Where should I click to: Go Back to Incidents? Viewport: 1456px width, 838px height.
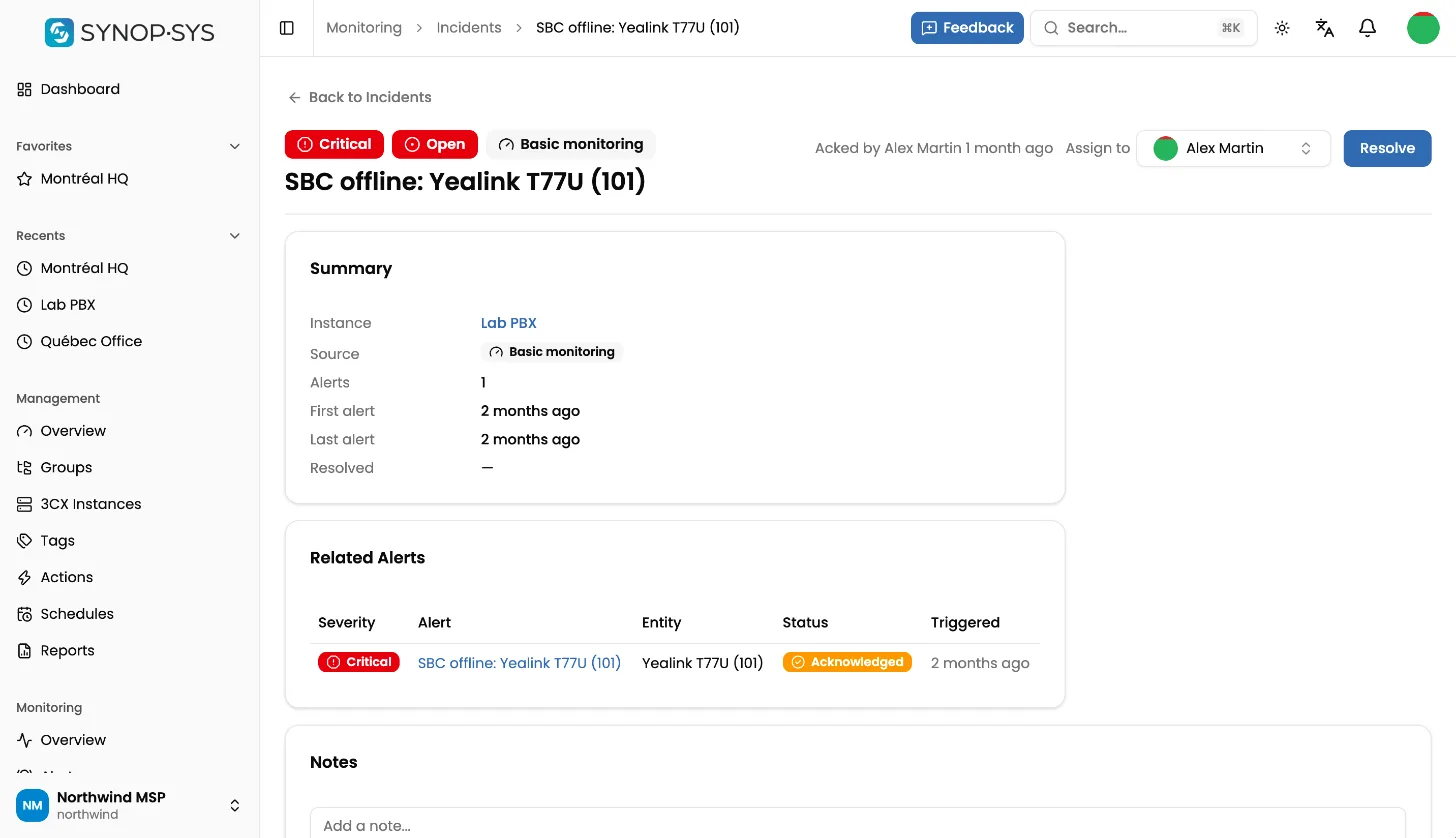tap(360, 97)
